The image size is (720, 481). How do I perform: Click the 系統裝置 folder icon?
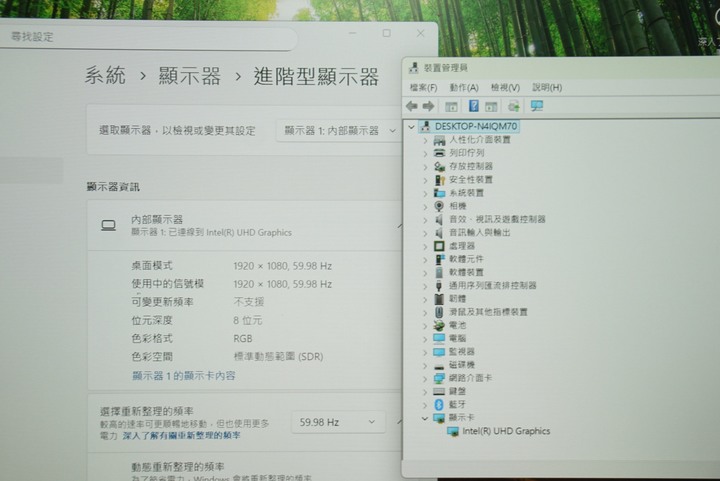point(439,193)
